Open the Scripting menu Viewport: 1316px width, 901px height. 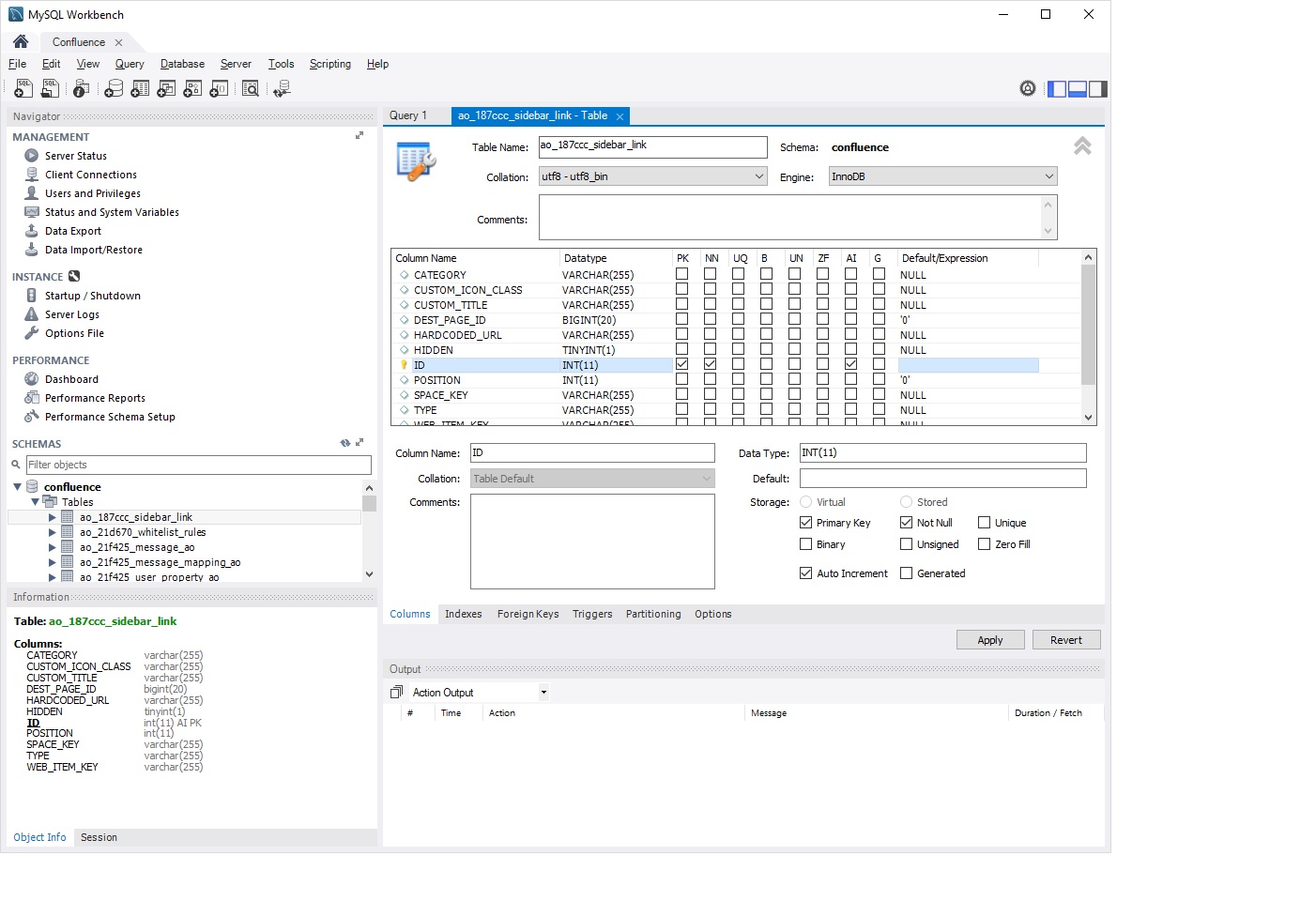[x=330, y=64]
